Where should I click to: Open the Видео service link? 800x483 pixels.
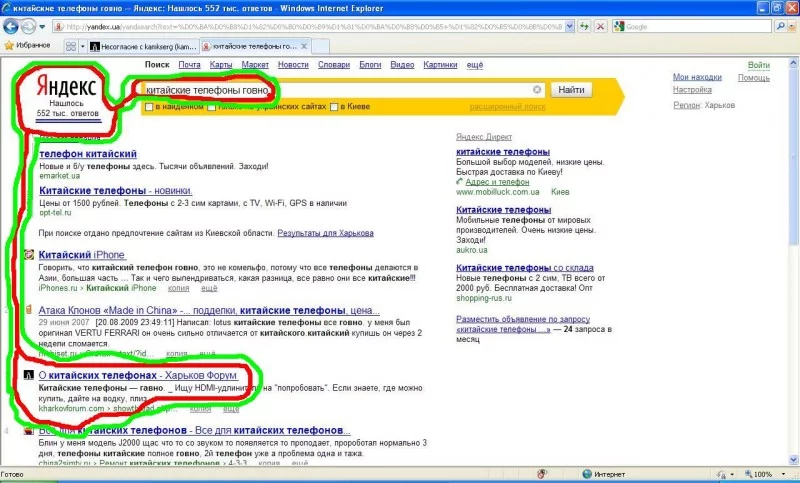(402, 65)
